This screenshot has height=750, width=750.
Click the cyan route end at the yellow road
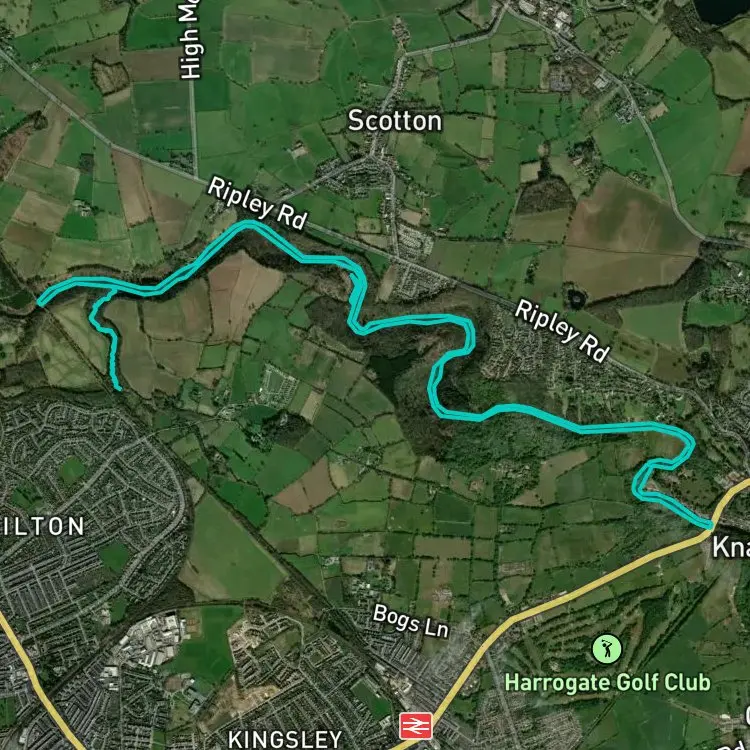tap(709, 525)
